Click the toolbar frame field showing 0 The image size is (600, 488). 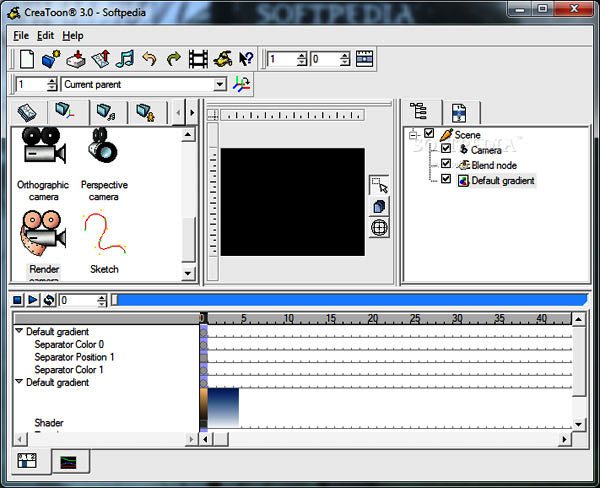(x=325, y=59)
